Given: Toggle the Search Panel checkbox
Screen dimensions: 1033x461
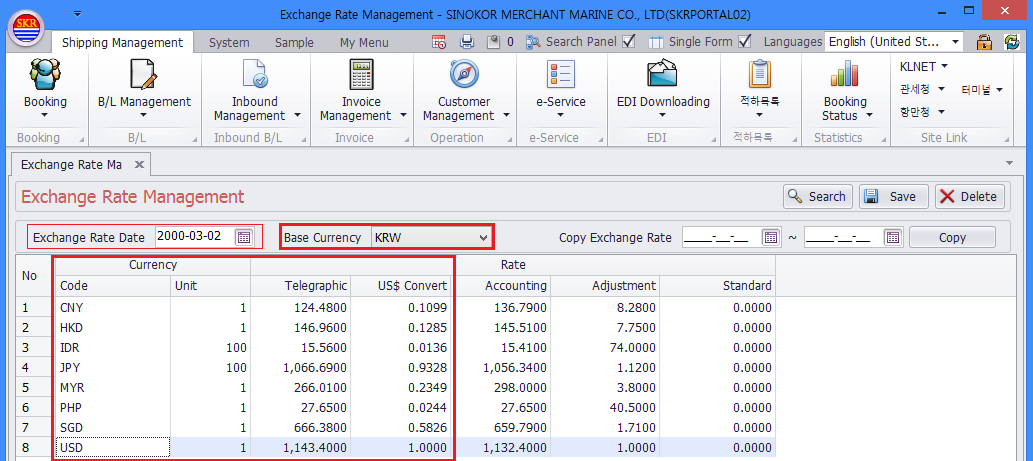Looking at the screenshot, I should [628, 42].
